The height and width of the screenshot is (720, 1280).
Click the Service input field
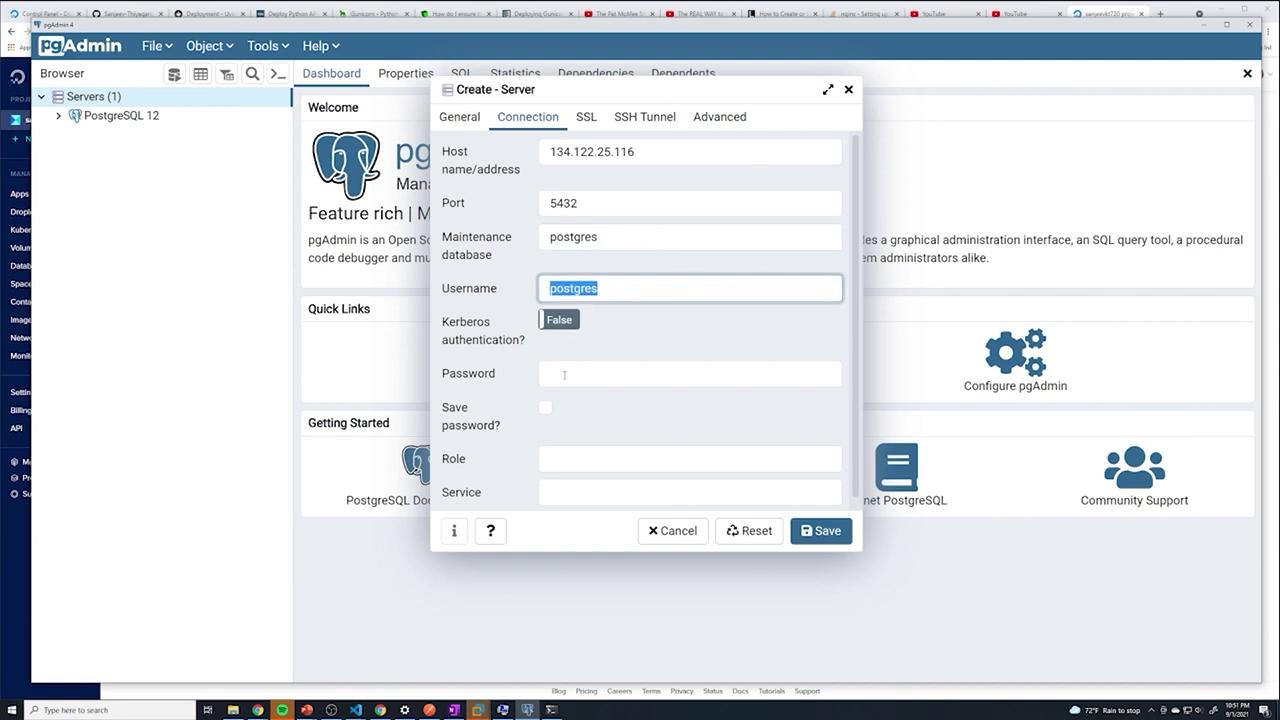coord(690,493)
